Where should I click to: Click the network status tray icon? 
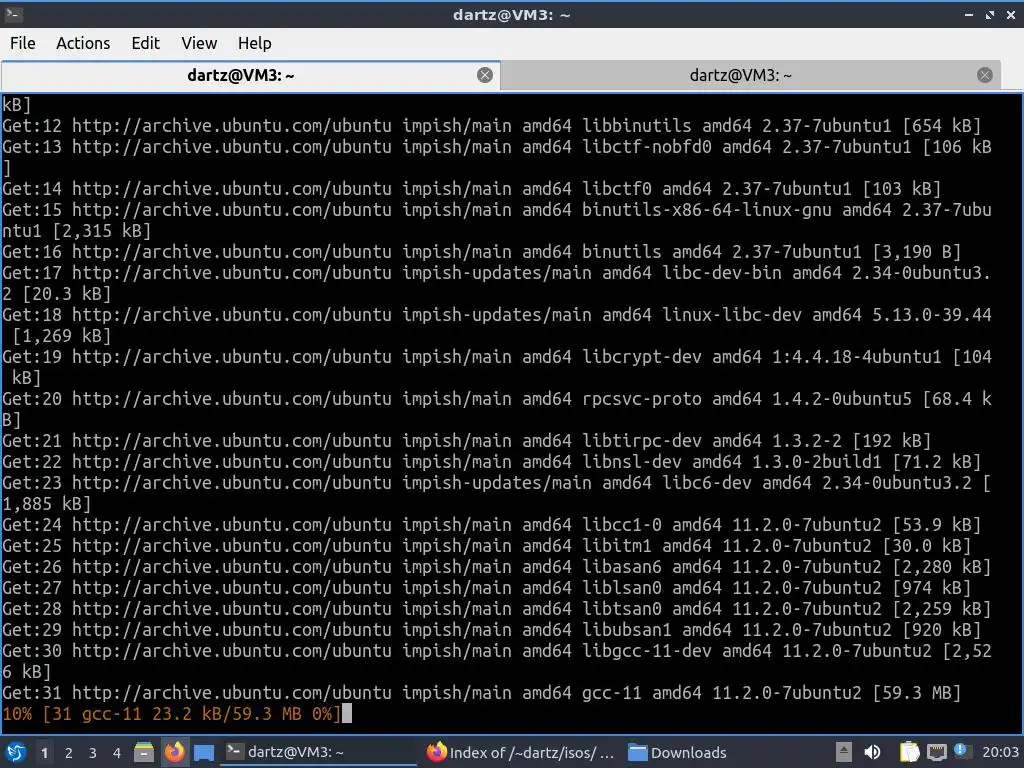[936, 752]
